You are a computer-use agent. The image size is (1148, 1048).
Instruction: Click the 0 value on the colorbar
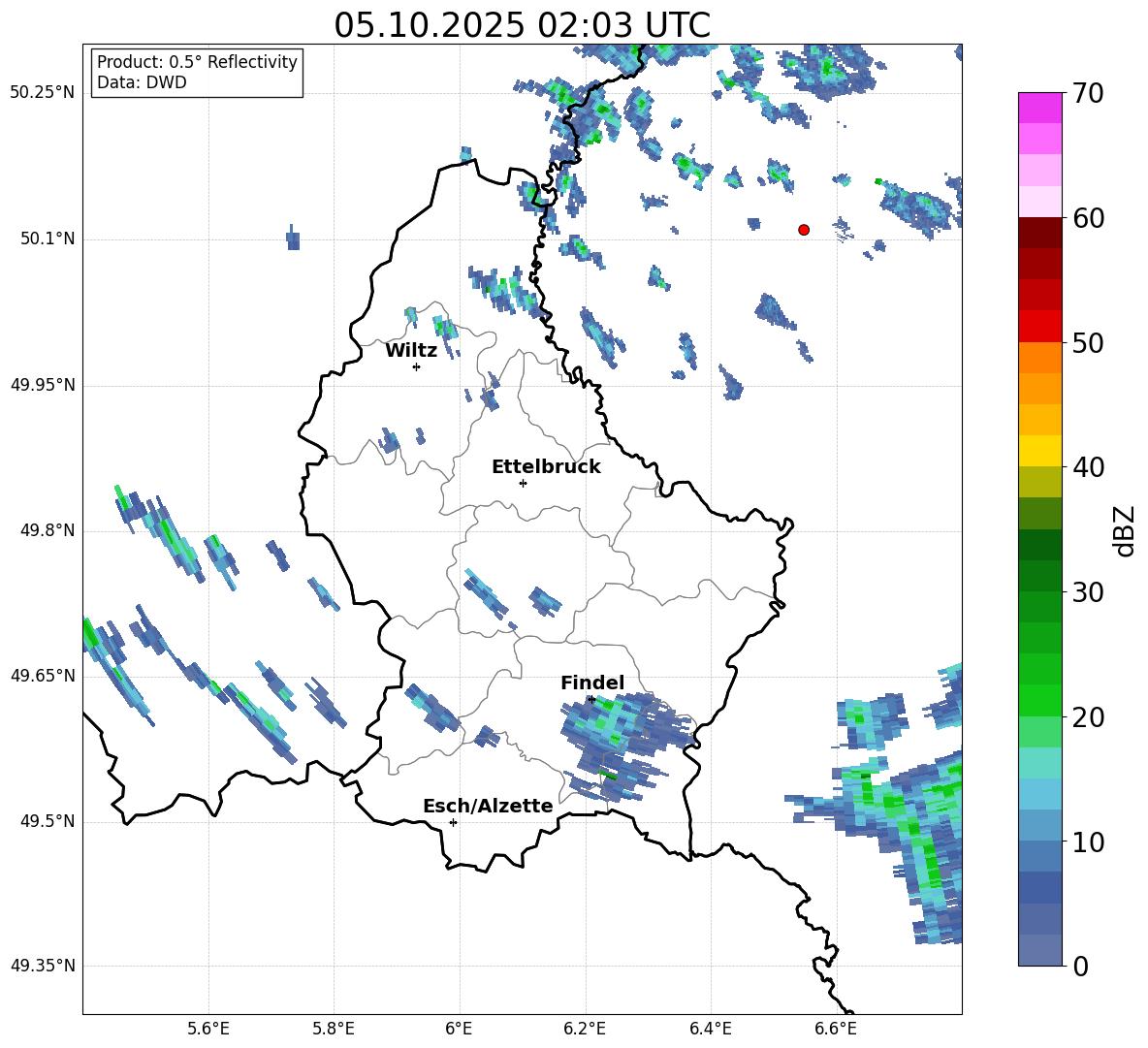coord(1080,966)
